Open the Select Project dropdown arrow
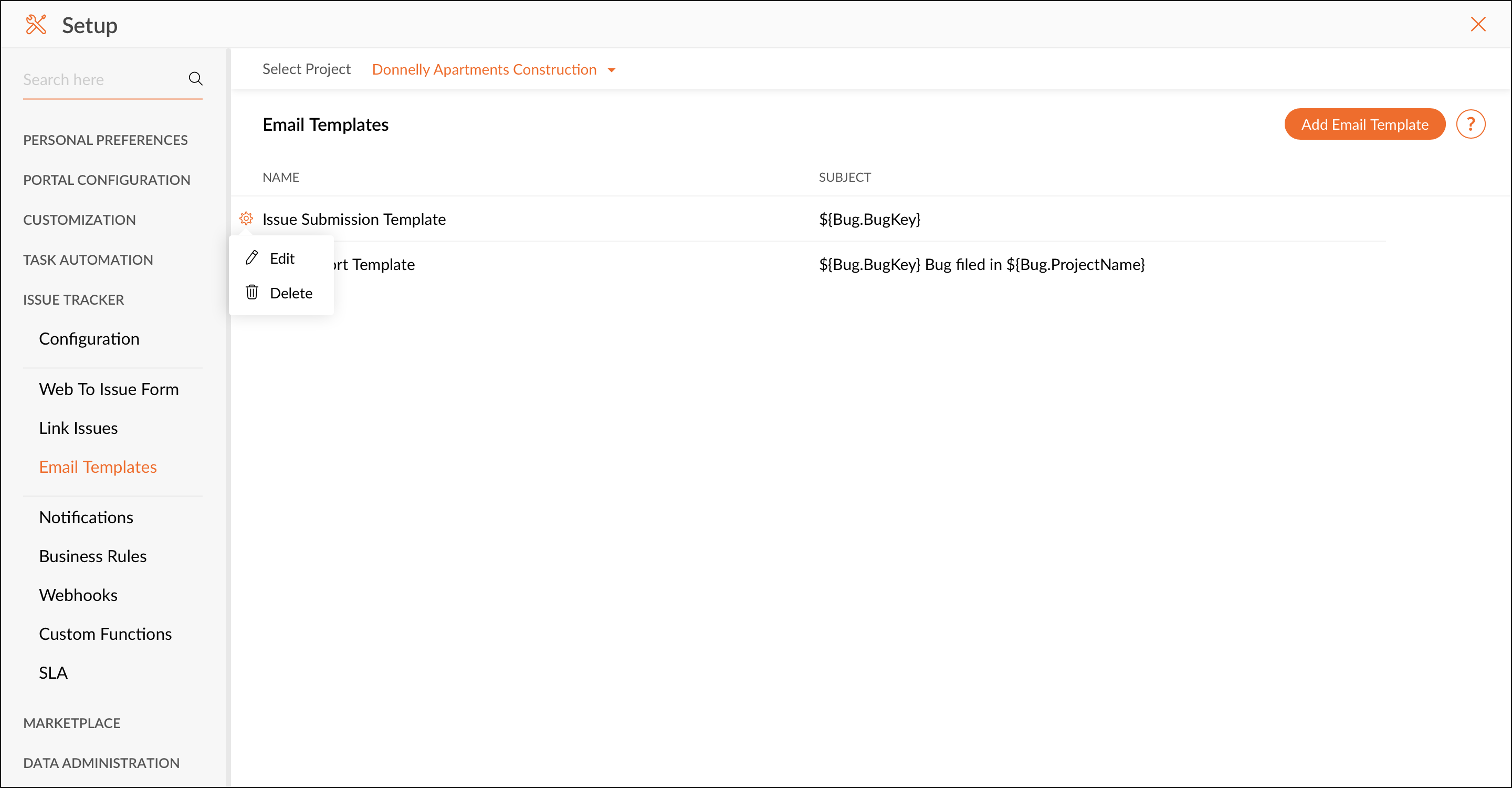Image resolution: width=1512 pixels, height=788 pixels. (x=612, y=70)
